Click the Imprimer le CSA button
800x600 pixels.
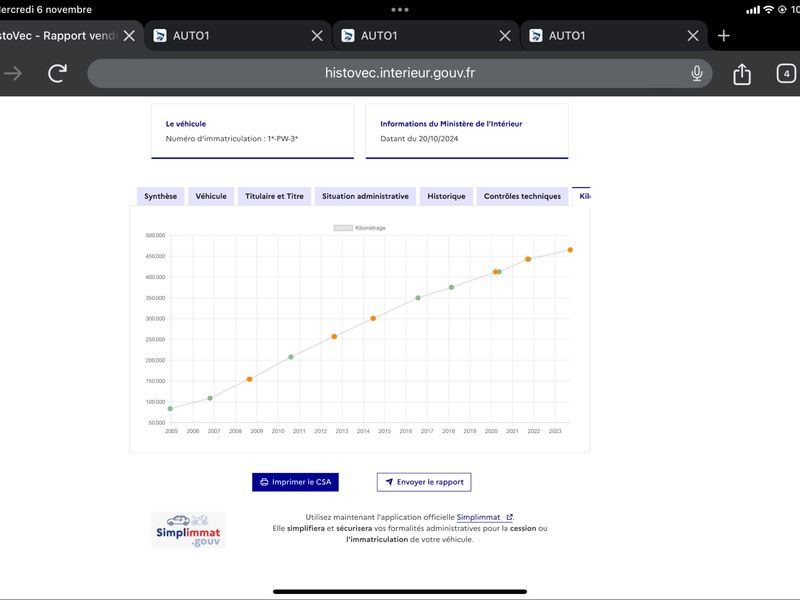(295, 482)
